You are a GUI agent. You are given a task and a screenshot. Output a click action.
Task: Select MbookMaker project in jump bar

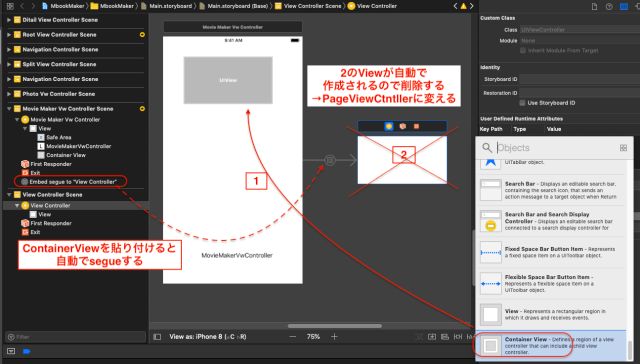[63, 6]
